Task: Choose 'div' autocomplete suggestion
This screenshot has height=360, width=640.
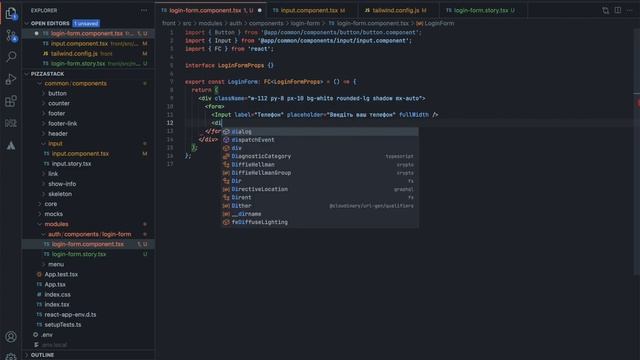Action: (320, 148)
